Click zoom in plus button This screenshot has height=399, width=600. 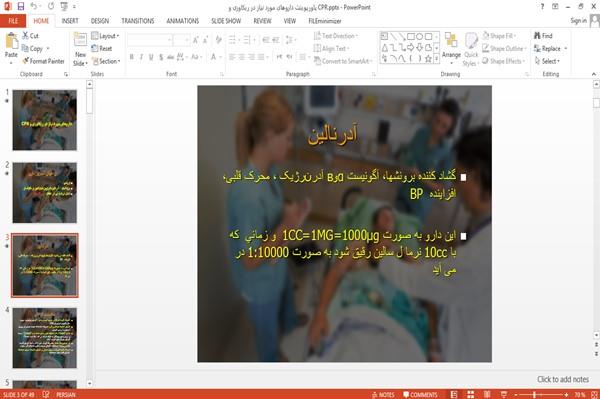(x=566, y=394)
